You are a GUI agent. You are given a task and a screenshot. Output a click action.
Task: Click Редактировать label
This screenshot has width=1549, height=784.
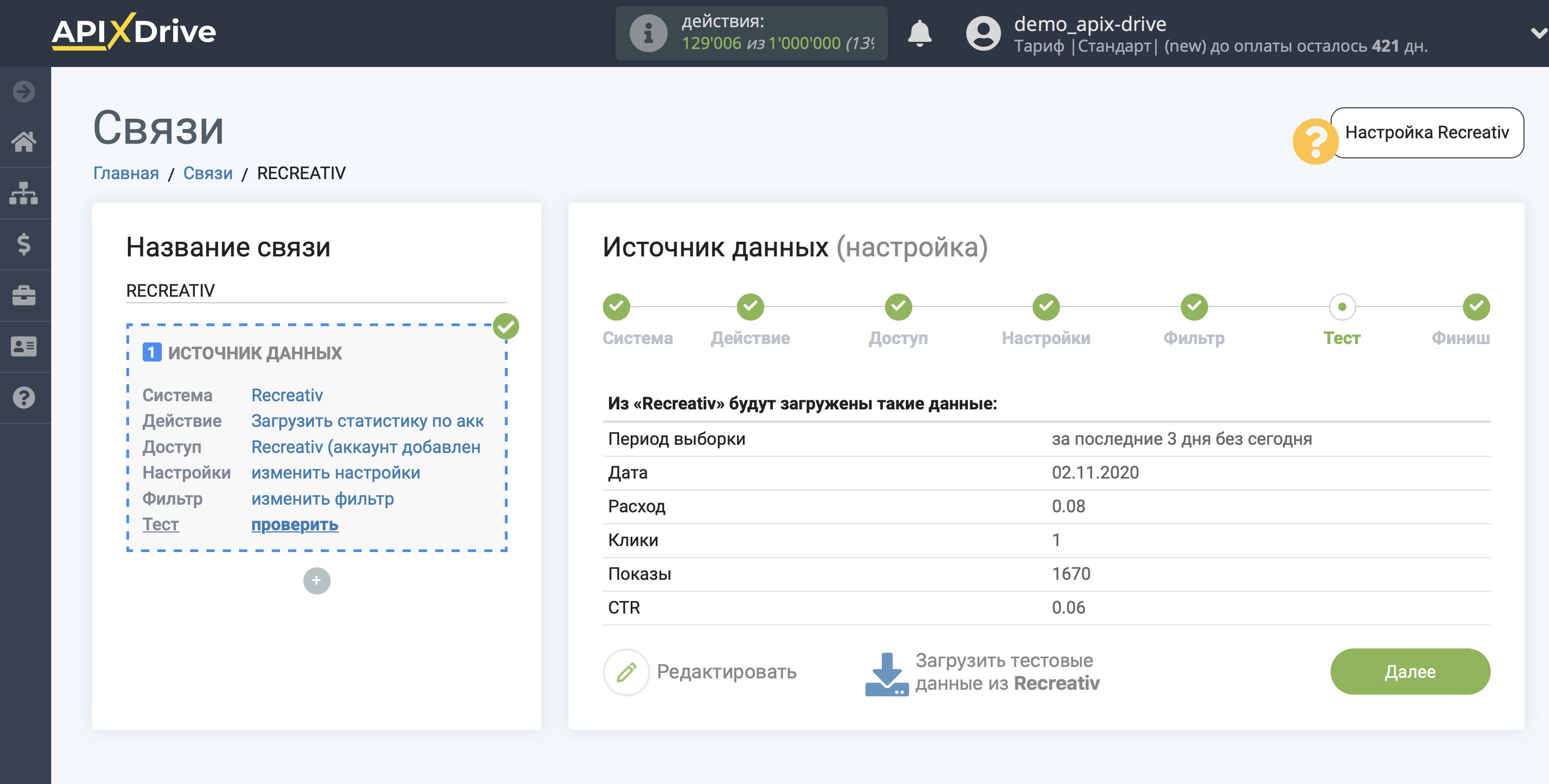tap(727, 671)
